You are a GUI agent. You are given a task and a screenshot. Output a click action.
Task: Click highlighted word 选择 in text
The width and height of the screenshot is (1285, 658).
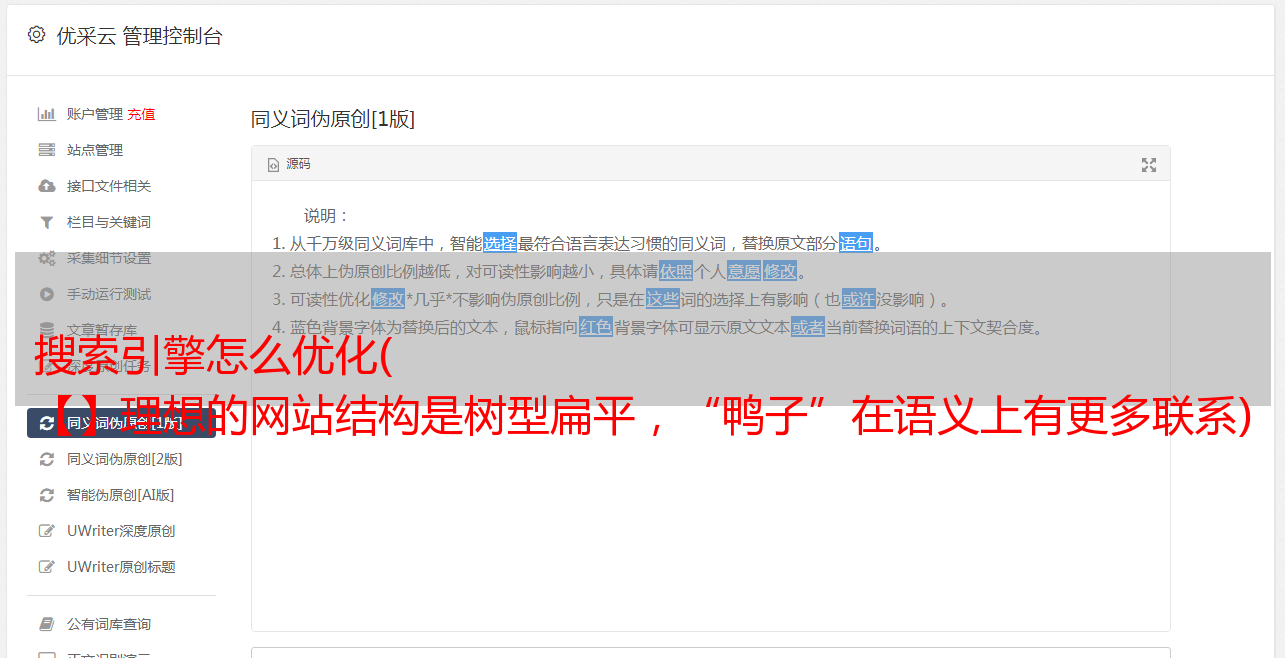[500, 243]
